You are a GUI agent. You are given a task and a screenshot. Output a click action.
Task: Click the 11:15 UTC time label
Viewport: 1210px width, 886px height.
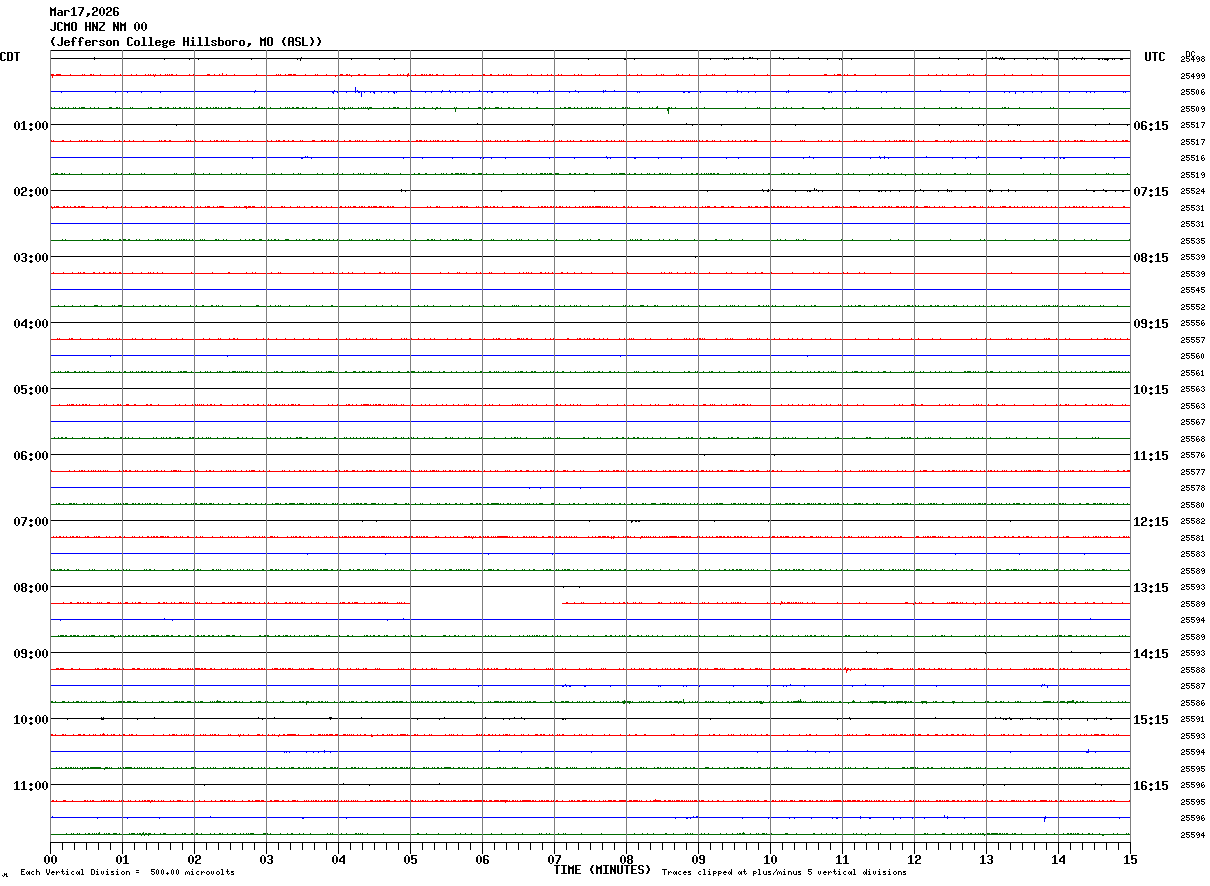point(1150,455)
